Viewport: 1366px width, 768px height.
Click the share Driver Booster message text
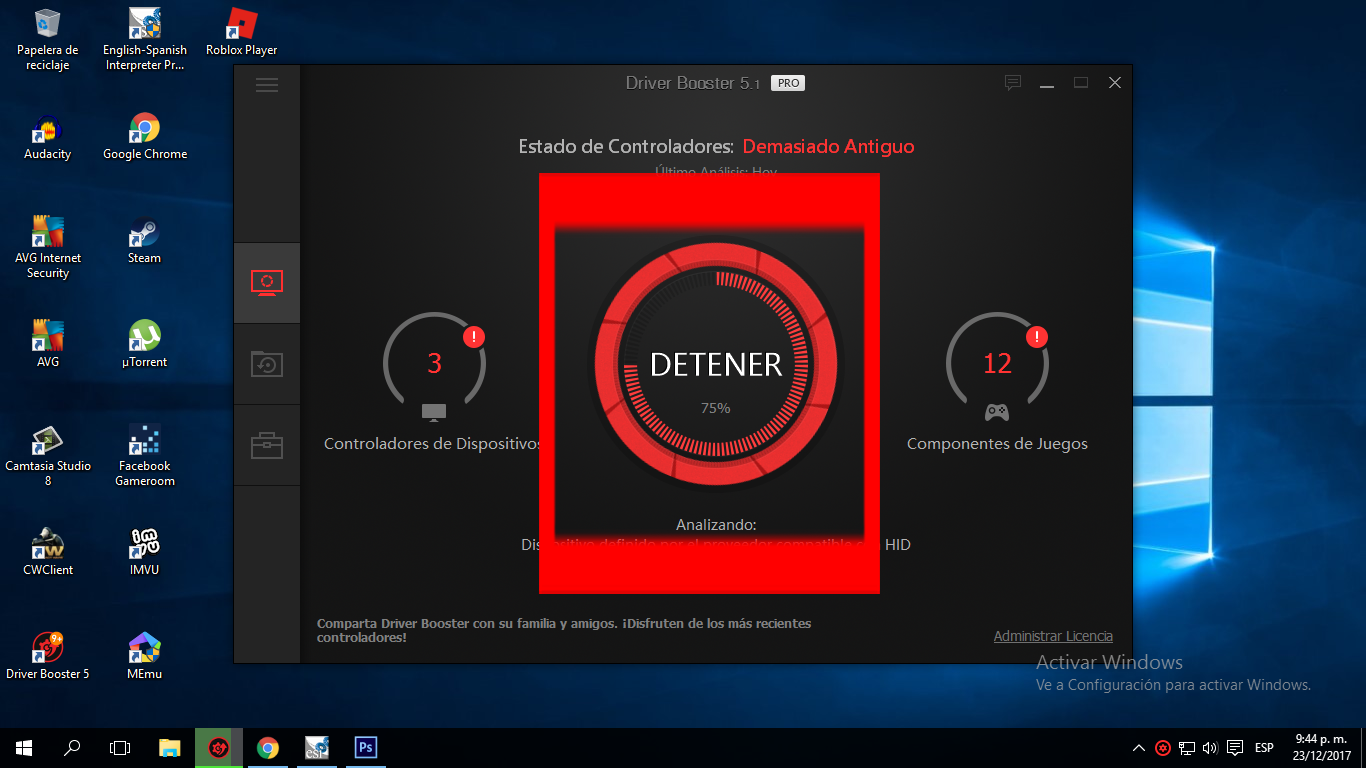(x=564, y=630)
